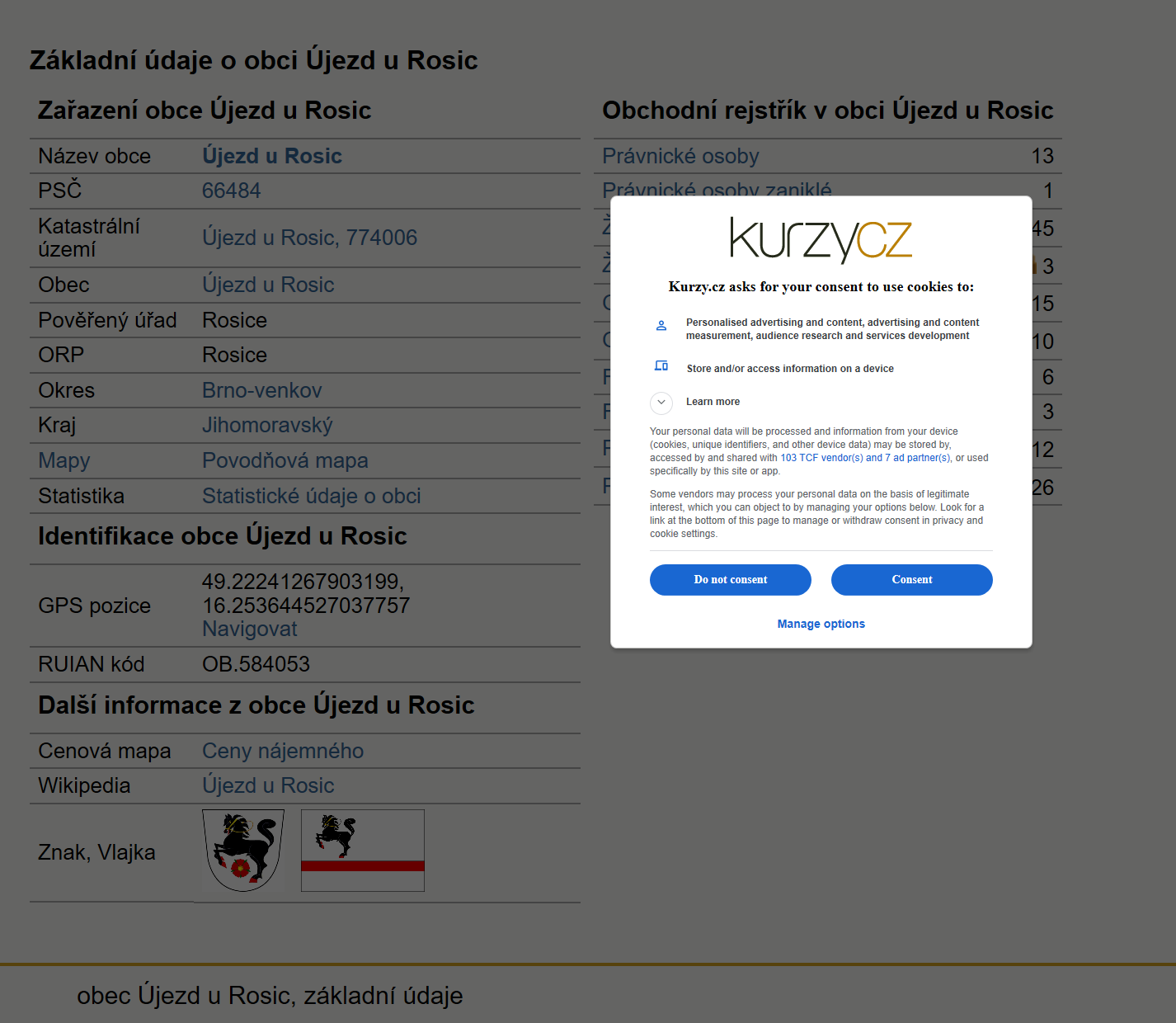Image resolution: width=1176 pixels, height=1023 pixels.
Task: Click the Právnické osoby count 13
Action: click(1042, 156)
